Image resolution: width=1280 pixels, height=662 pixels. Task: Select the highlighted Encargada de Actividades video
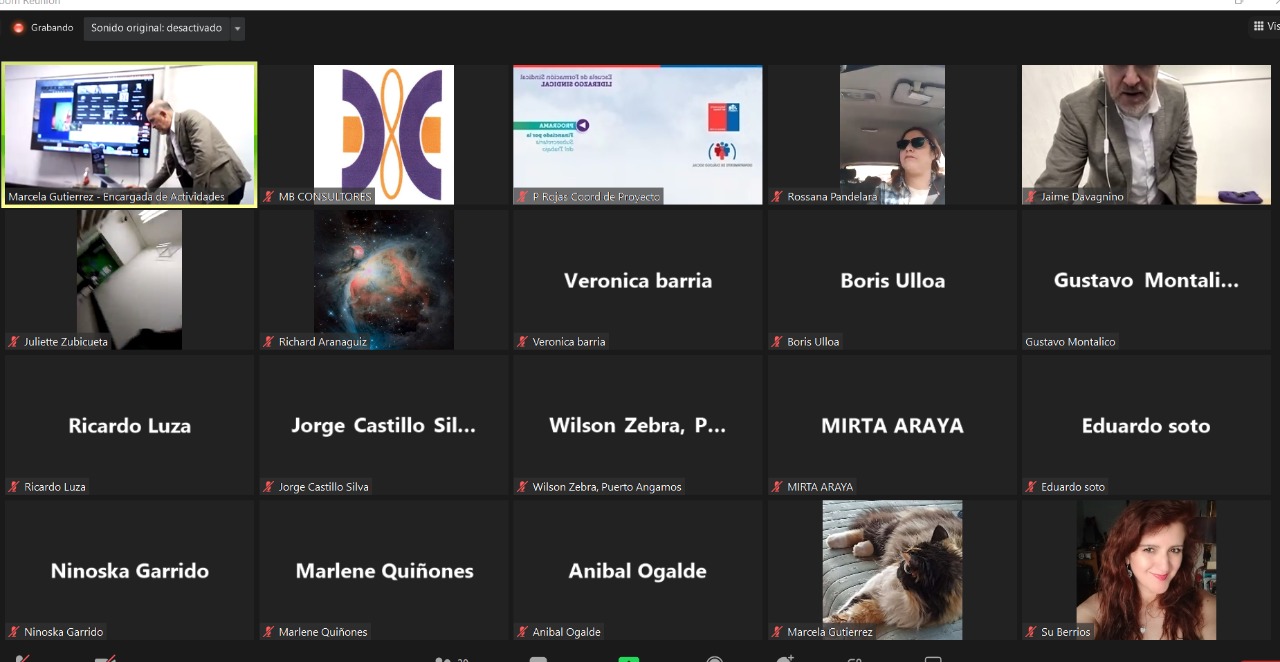129,134
